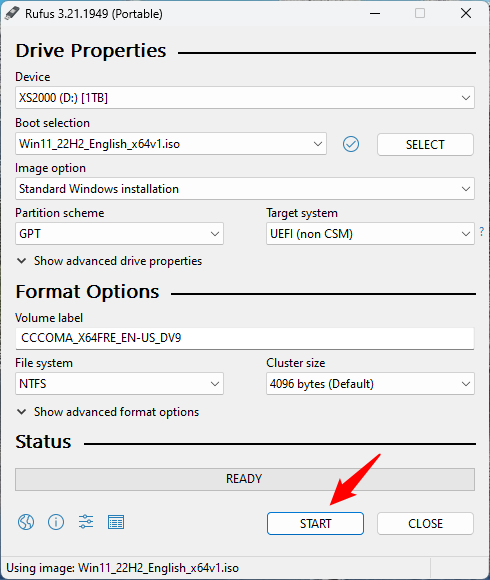This screenshot has height=580, width=490.
Task: Minimize the Rufus window
Action: pos(375,14)
